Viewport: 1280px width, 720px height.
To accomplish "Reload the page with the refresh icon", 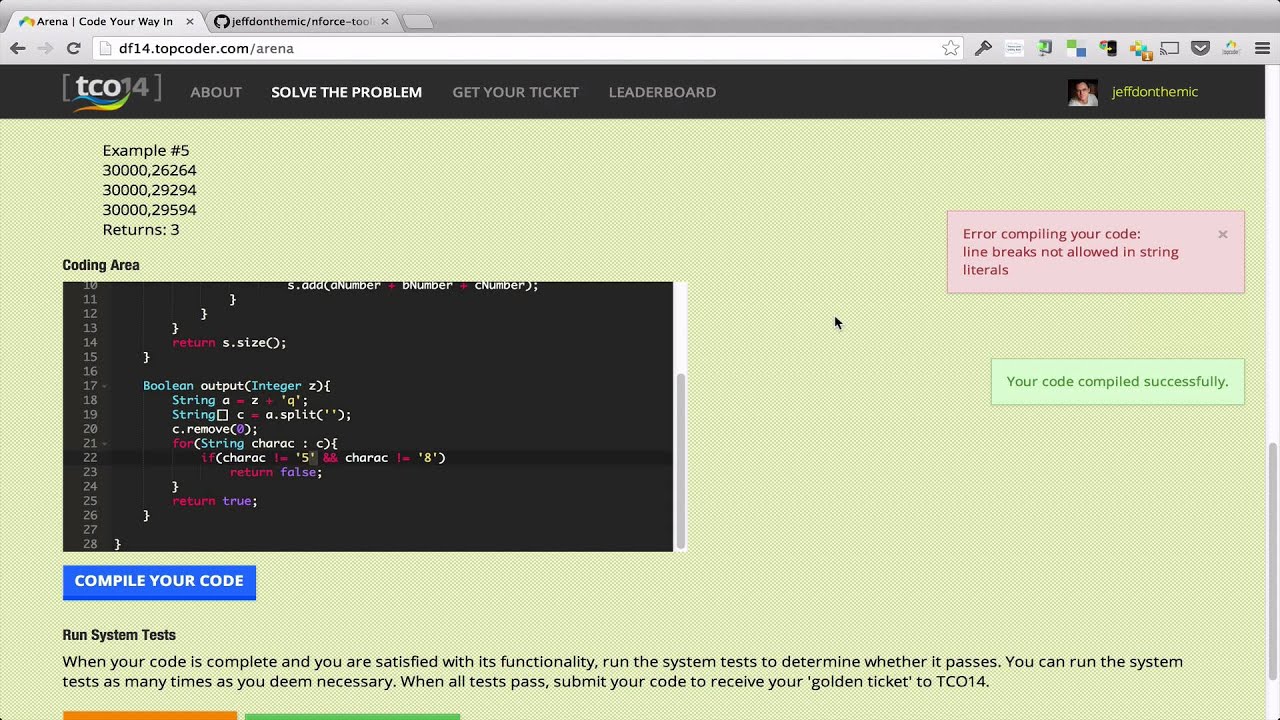I will [73, 48].
